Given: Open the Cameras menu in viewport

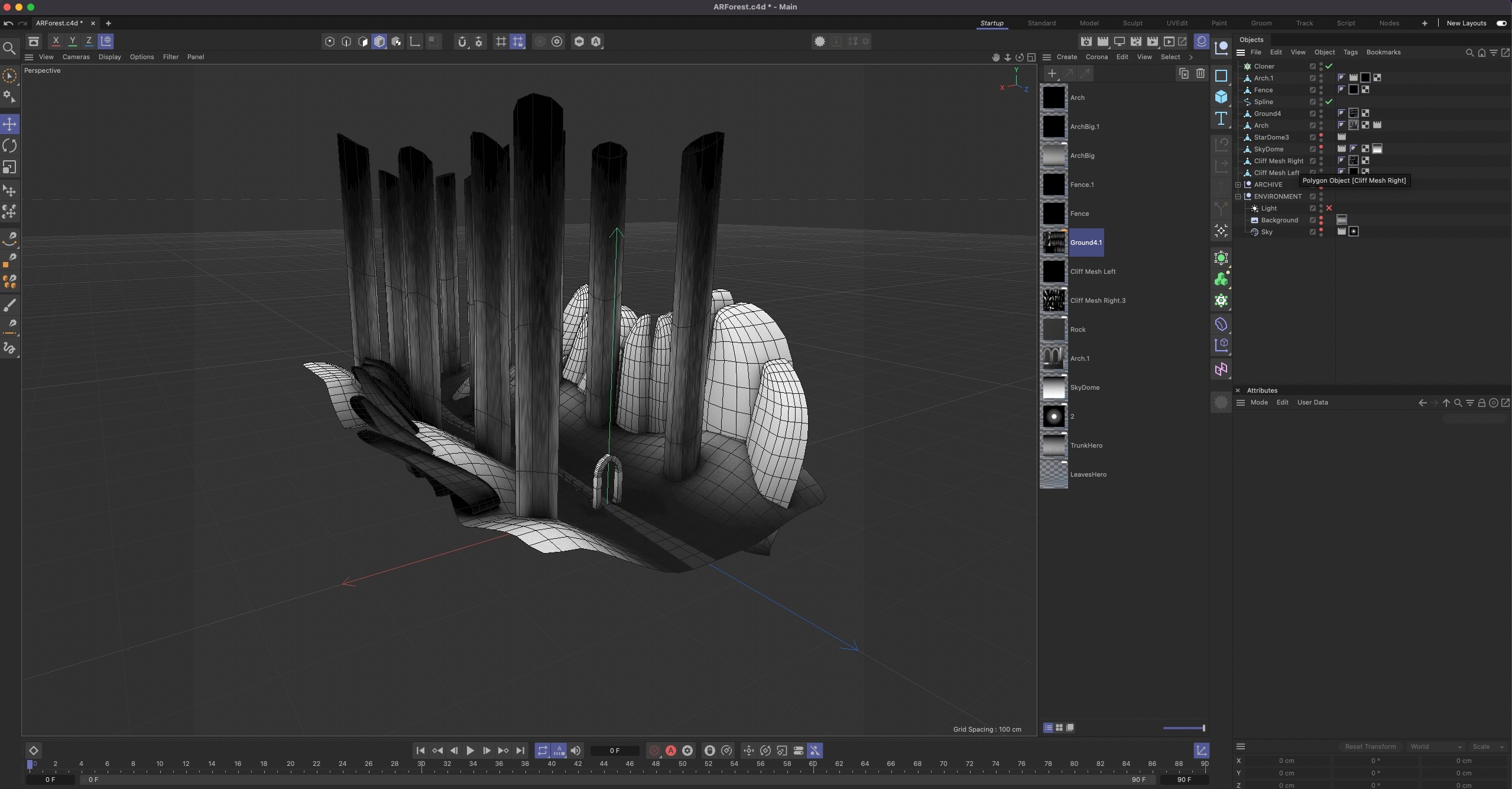Looking at the screenshot, I should 76,57.
